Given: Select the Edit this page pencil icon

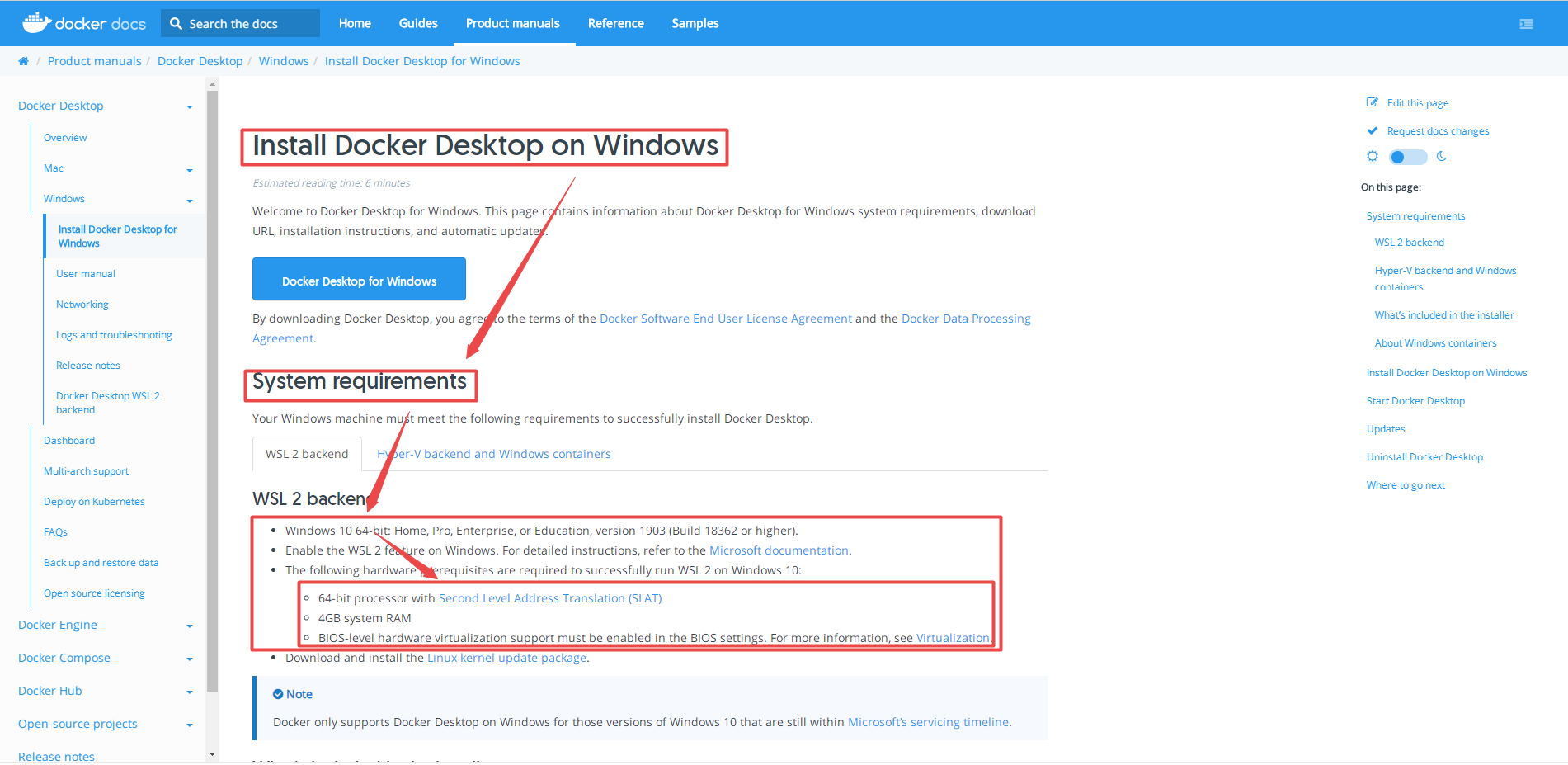Looking at the screenshot, I should tap(1372, 102).
